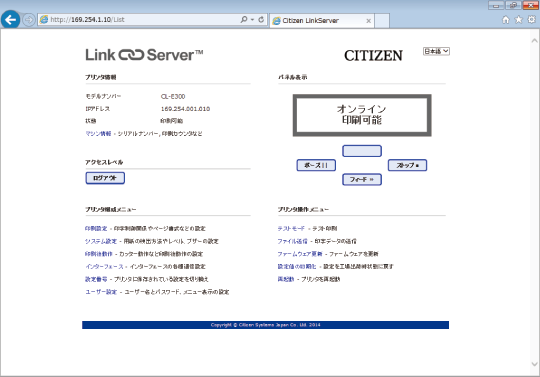Viewport: 540px width, 377px height.
Task: Click the ストップ stop panel button
Action: pyautogui.click(x=407, y=165)
